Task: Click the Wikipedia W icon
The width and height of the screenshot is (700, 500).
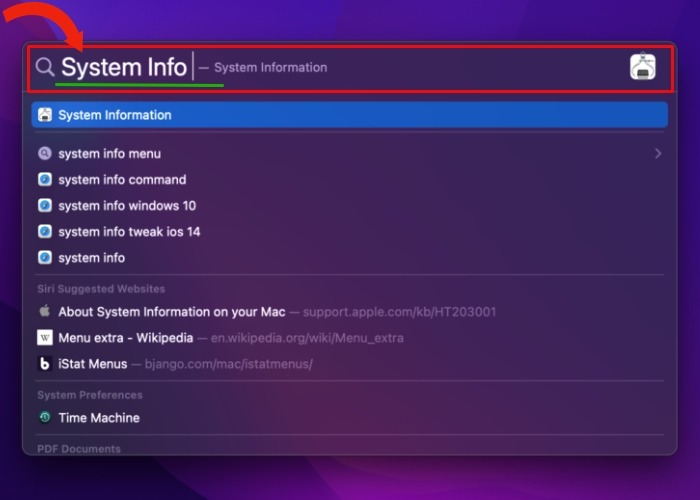Action: (45, 338)
